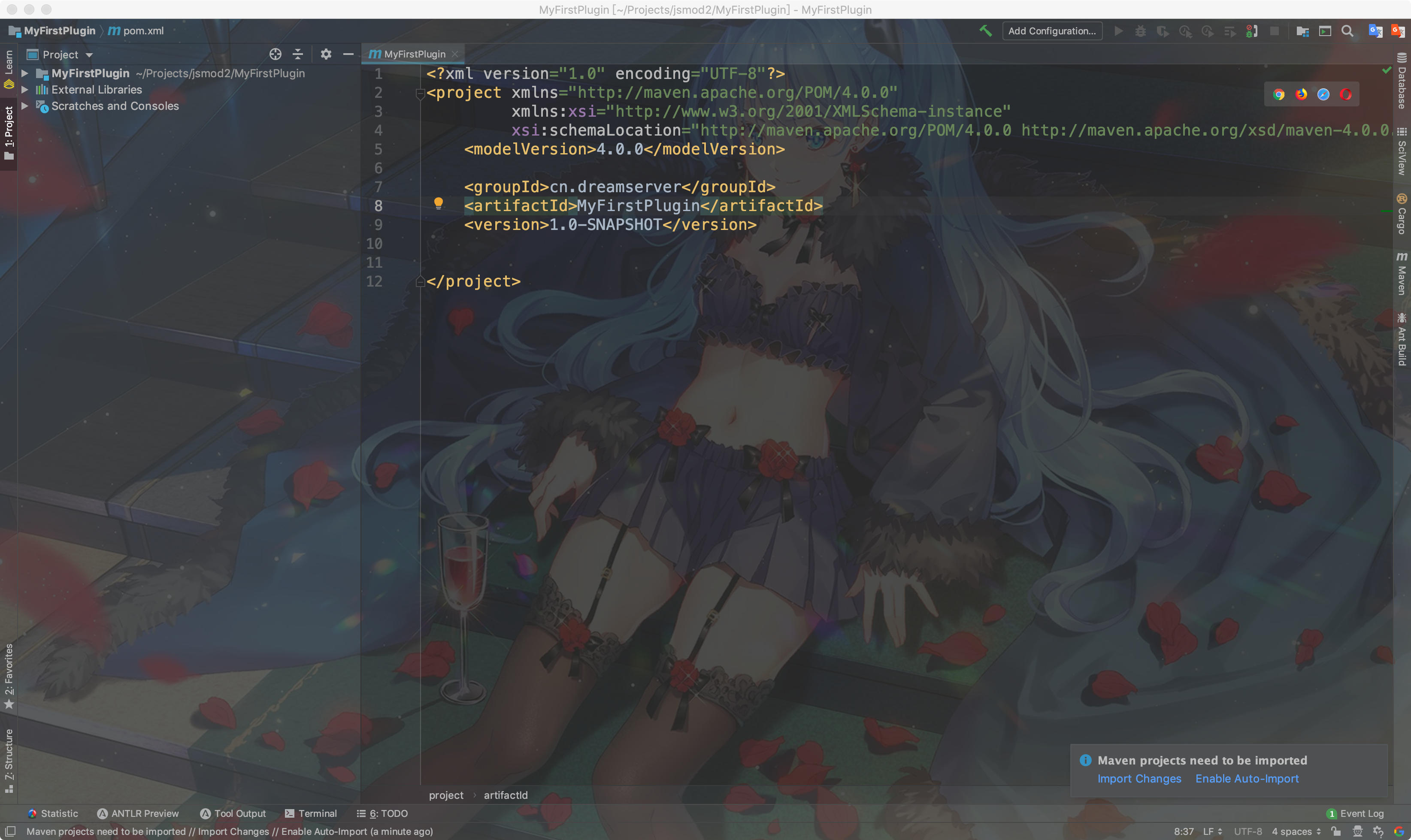Viewport: 1411px width, 840px height.
Task: Open in Chrome browser icon
Action: point(1278,94)
